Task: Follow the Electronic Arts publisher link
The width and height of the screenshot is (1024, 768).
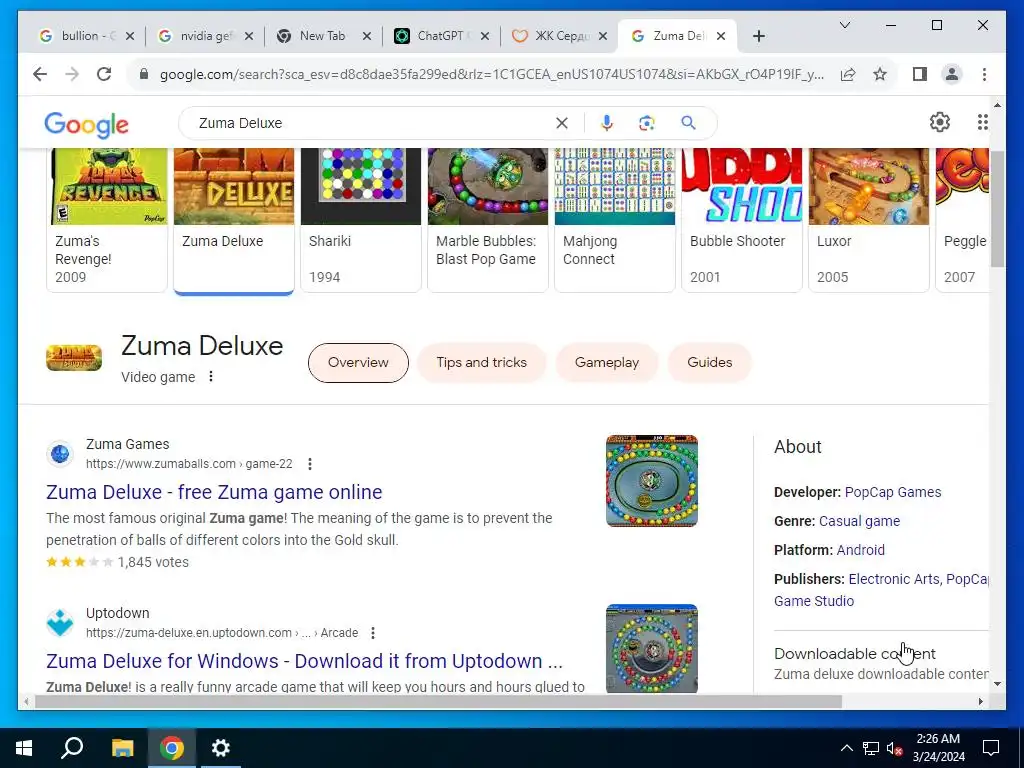Action: point(893,579)
